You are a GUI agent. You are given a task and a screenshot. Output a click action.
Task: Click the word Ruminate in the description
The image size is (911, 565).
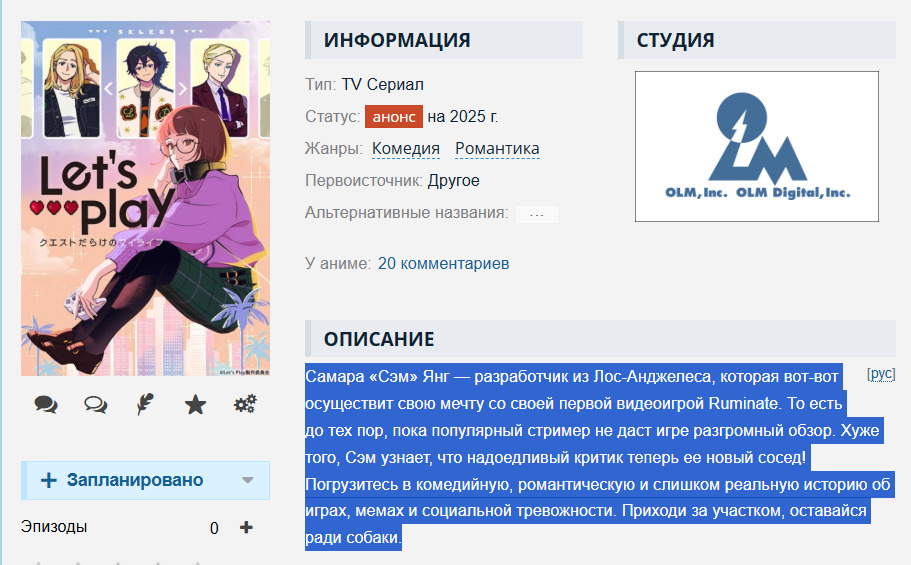coord(743,403)
